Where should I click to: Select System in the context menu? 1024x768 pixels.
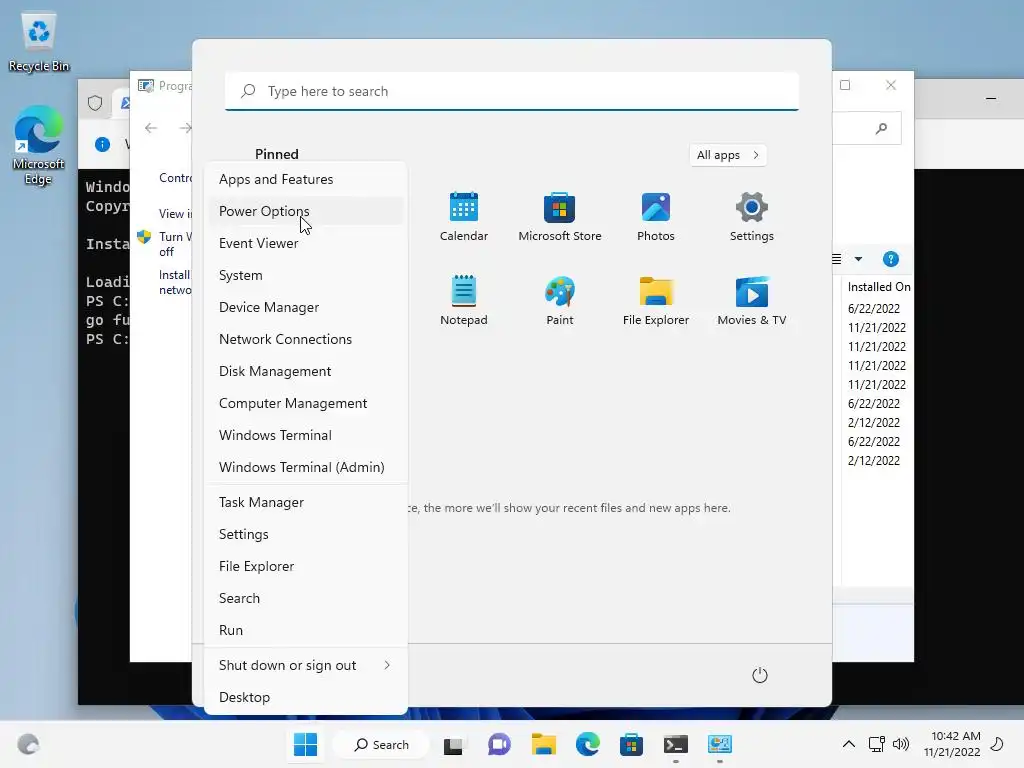point(305,276)
